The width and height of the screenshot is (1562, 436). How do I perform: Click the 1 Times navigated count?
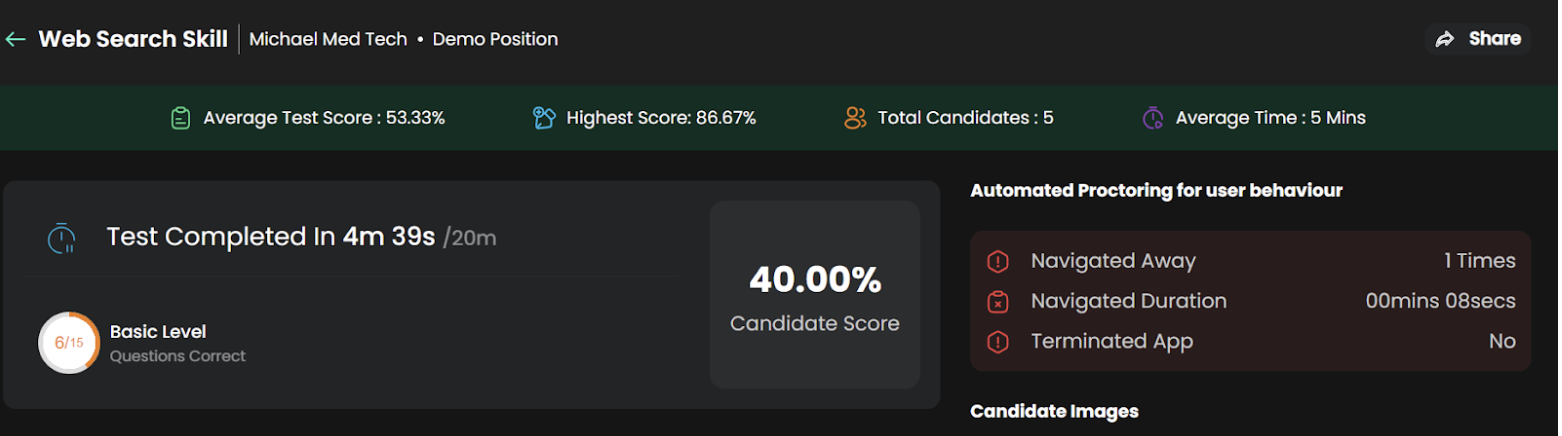tap(1480, 261)
